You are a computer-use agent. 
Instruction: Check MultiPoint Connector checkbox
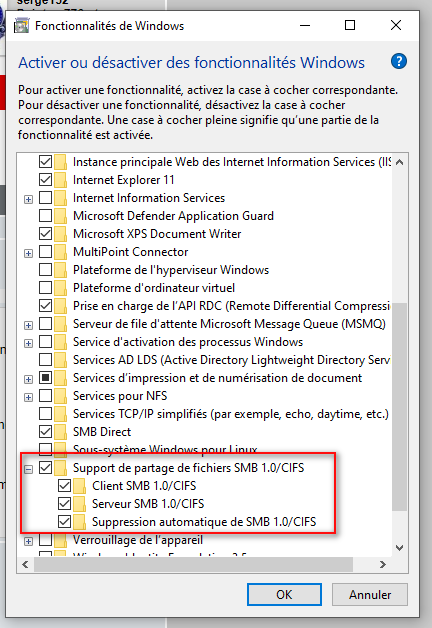coord(45,252)
